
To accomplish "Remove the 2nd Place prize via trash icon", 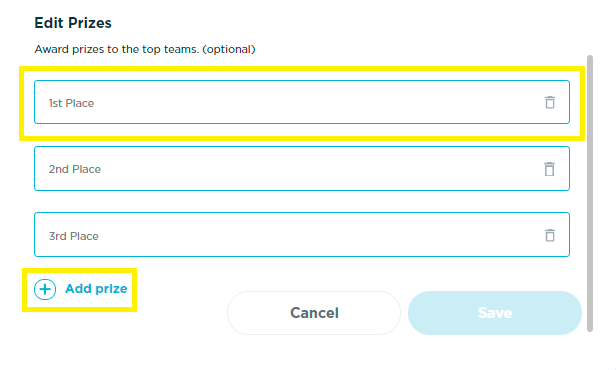I will [x=549, y=169].
